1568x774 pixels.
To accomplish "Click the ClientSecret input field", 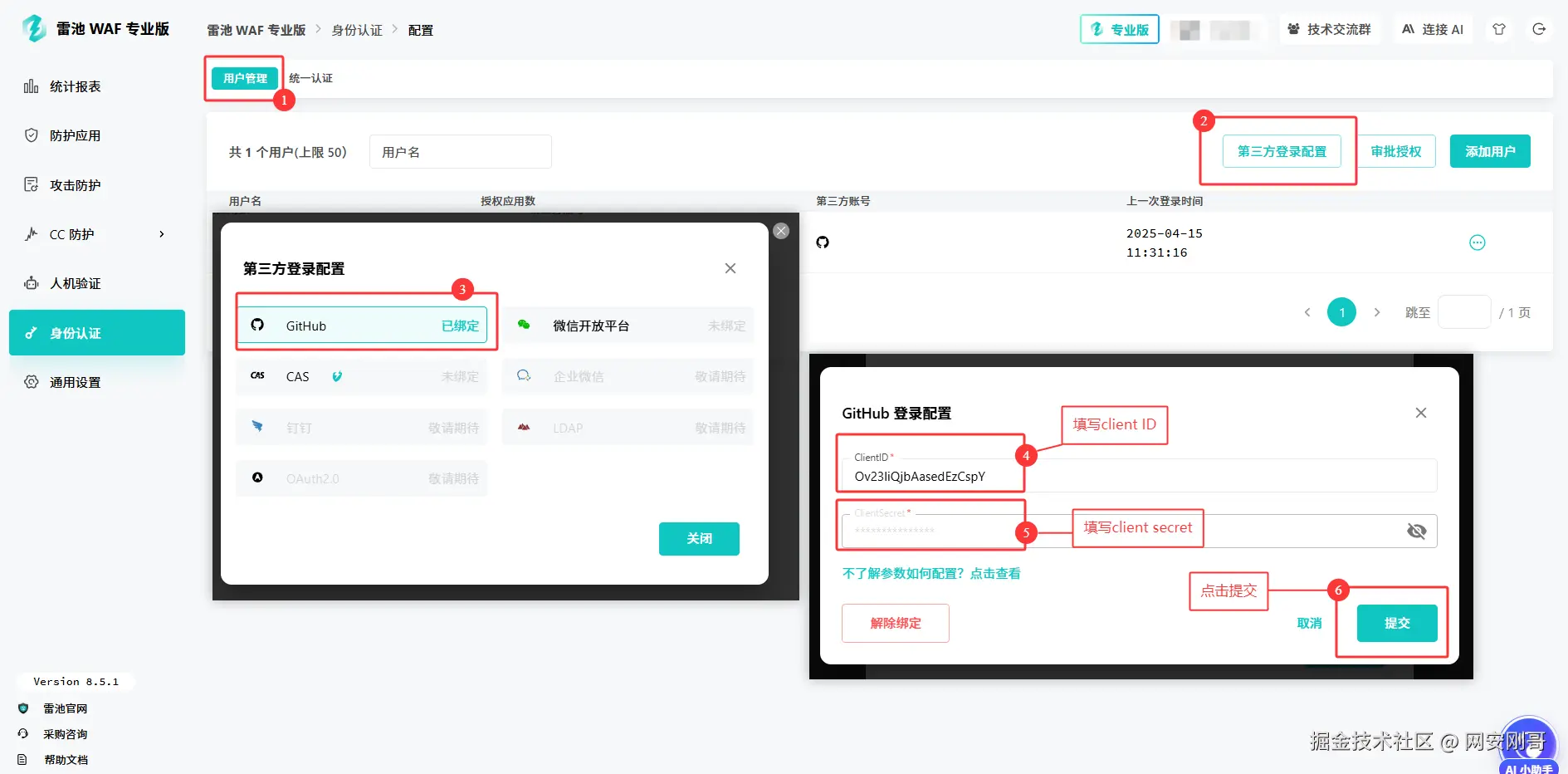I will 1139,531.
